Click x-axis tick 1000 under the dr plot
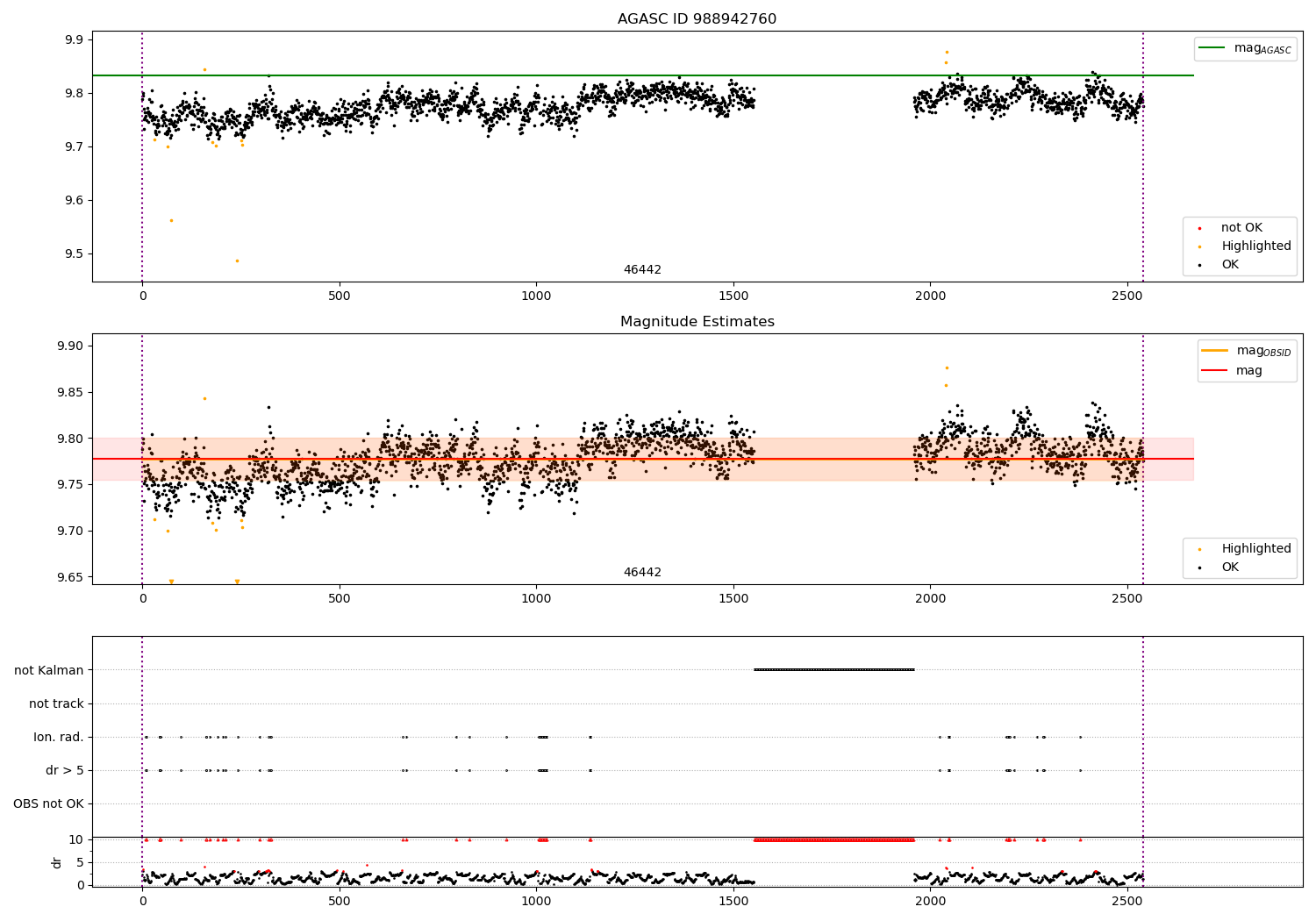This screenshot has width=1316, height=921. 536,902
